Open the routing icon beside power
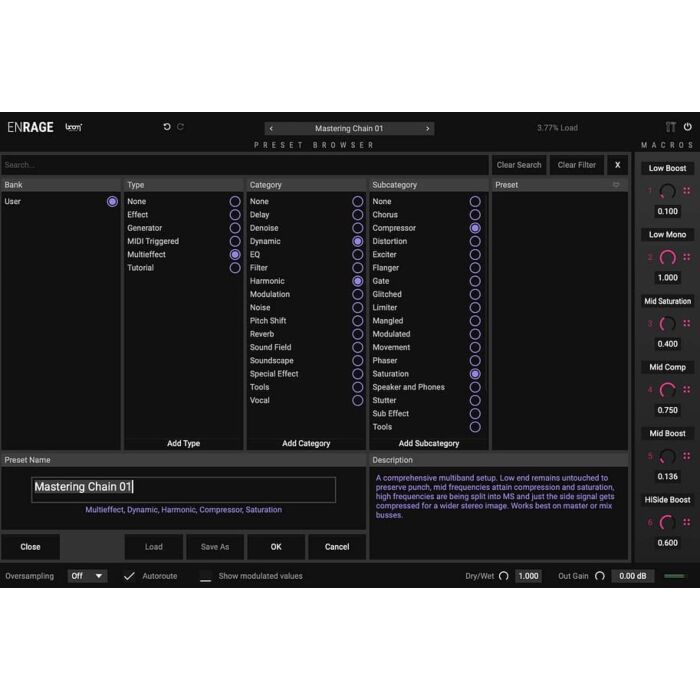This screenshot has width=700, height=700. (671, 127)
